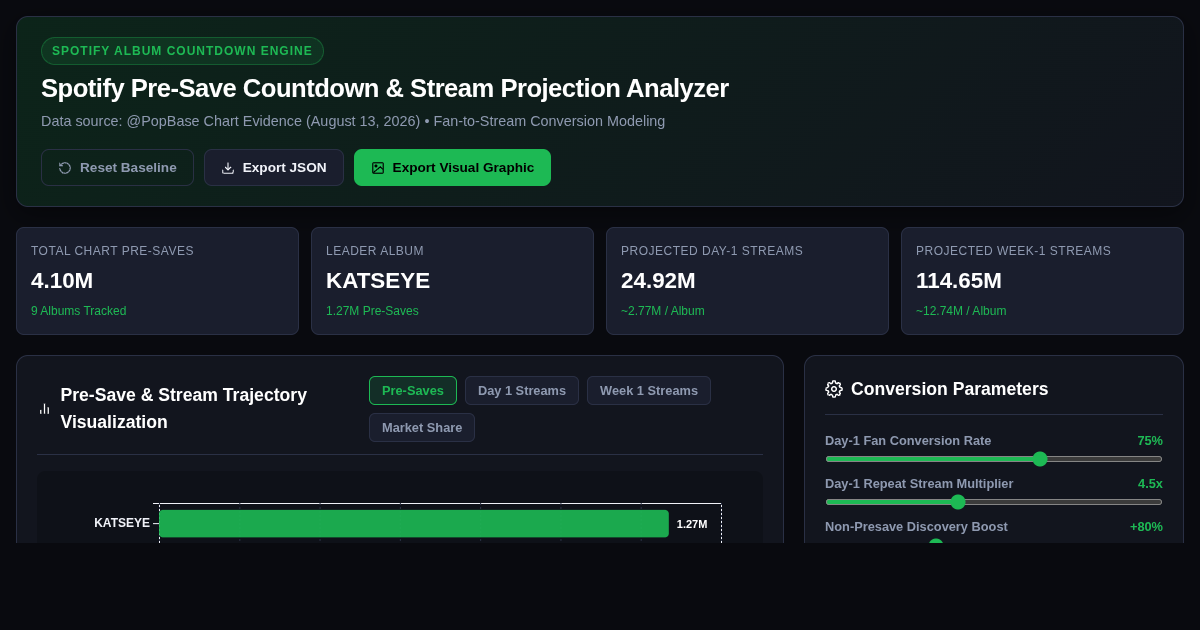This screenshot has width=1200, height=630.
Task: Click the Total Chart Pre-Saves card
Action: point(157,281)
